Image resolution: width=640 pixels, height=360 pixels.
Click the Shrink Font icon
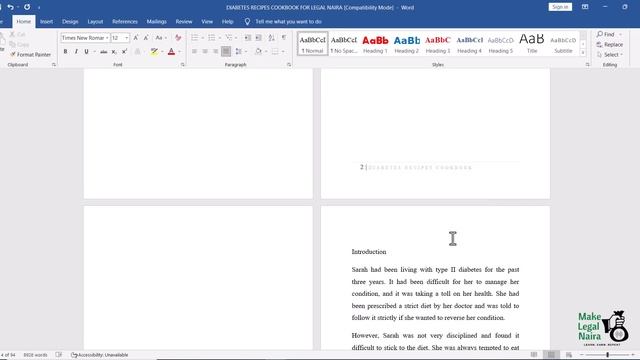click(x=146, y=38)
